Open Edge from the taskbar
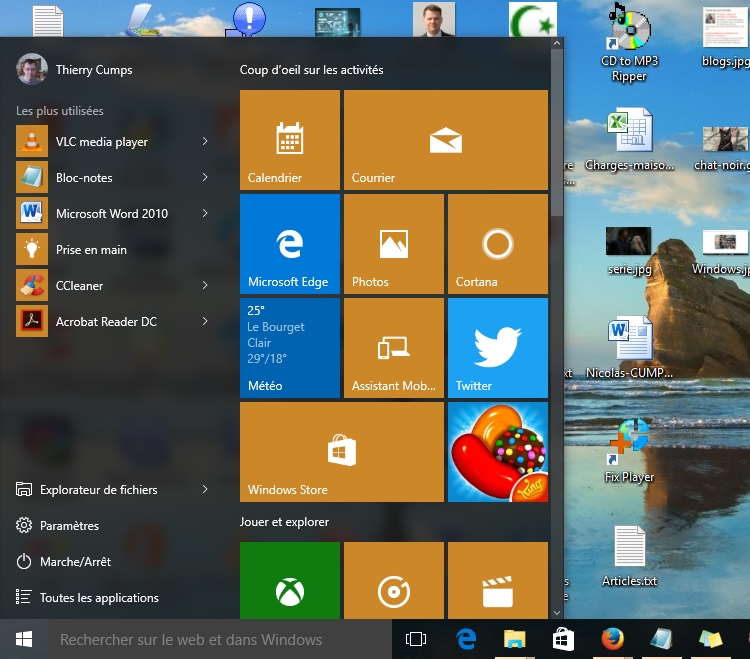The image size is (750, 659). [466, 639]
